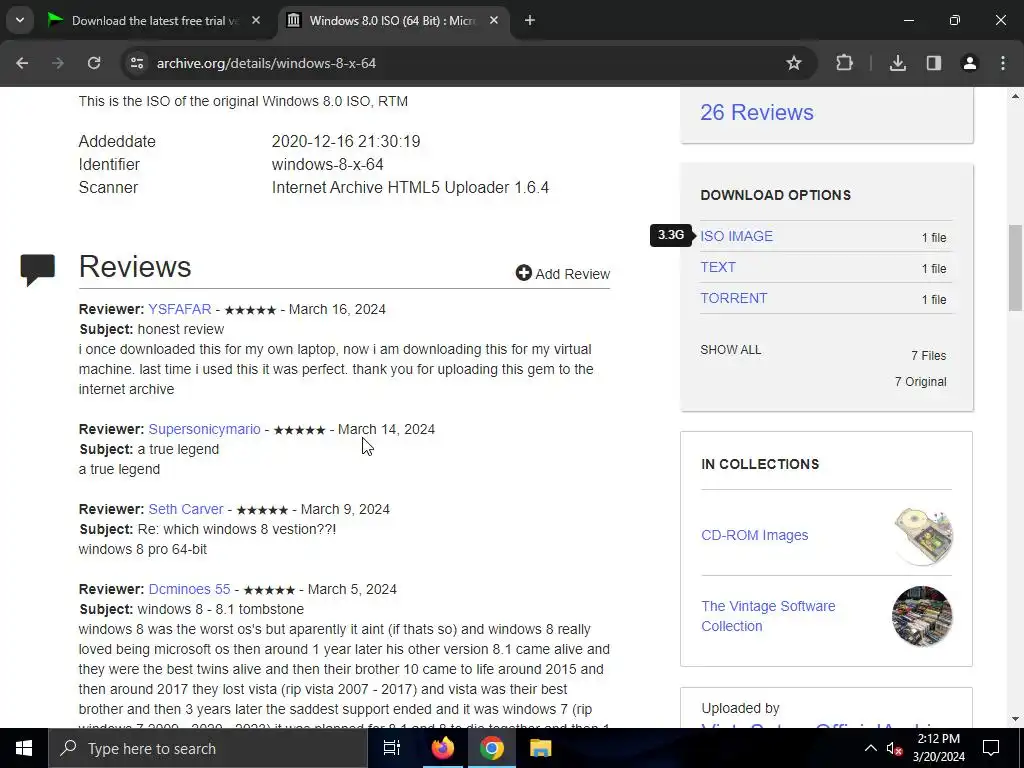Open the notification center icon
1024x768 pixels.
991,748
